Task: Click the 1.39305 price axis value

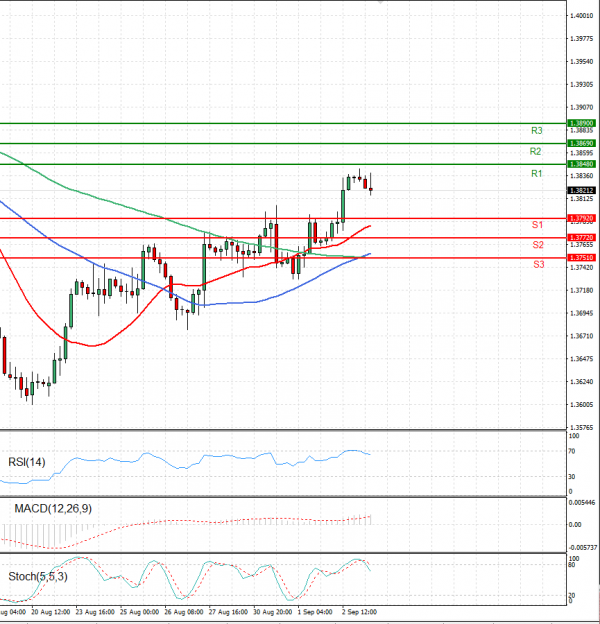Action: [581, 84]
